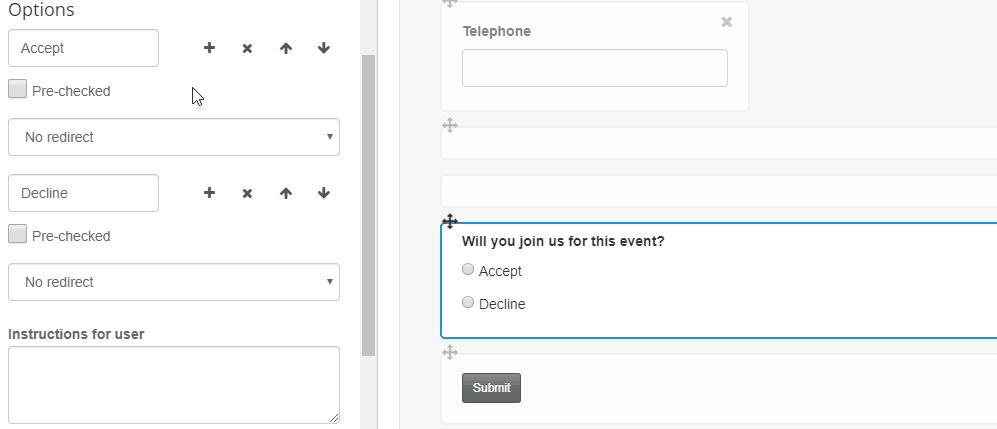The image size is (997, 429).
Task: Enable Pre-checked for the Decline option
Action: (18, 234)
